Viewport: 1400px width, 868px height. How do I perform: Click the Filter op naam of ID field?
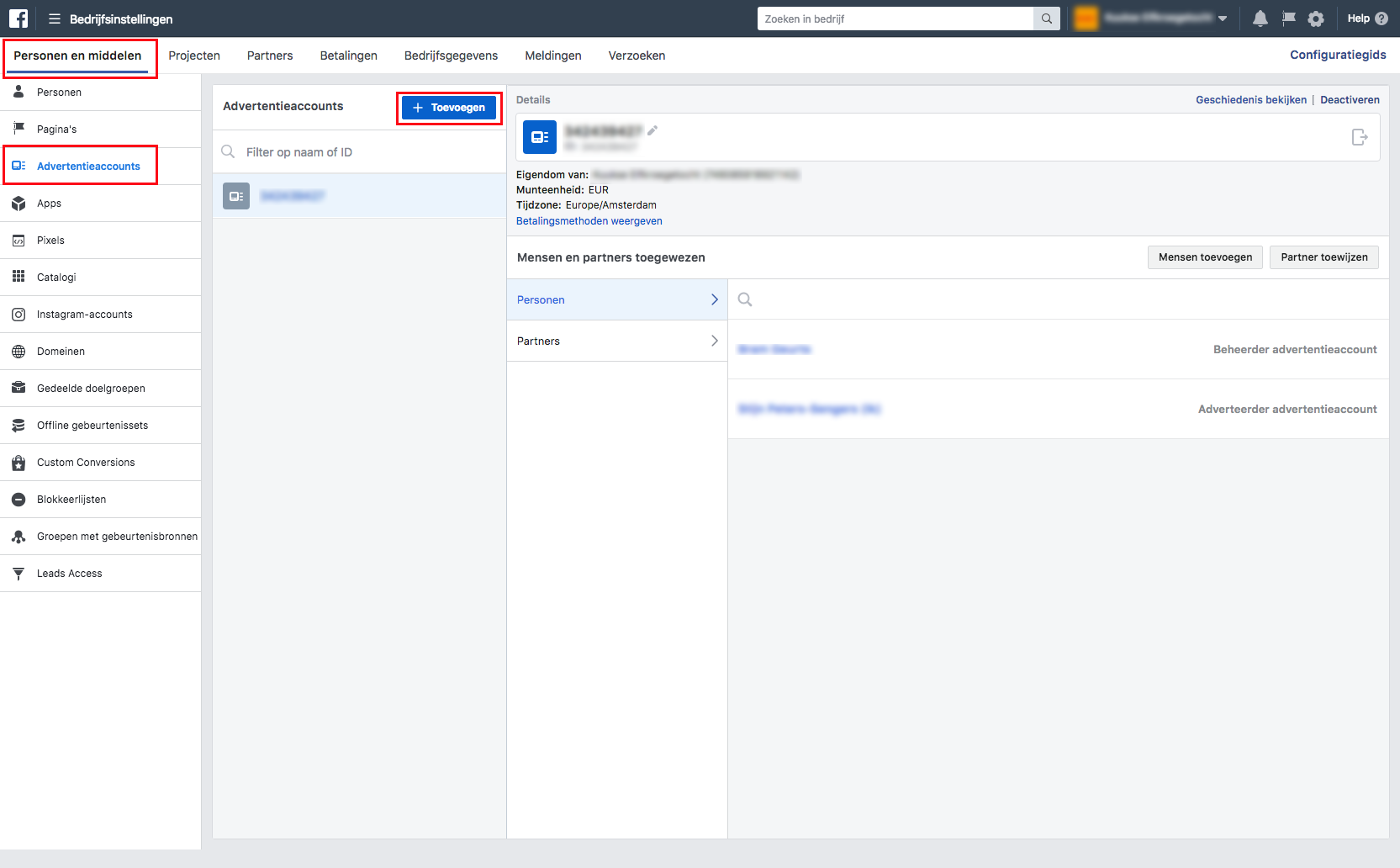pyautogui.click(x=359, y=152)
